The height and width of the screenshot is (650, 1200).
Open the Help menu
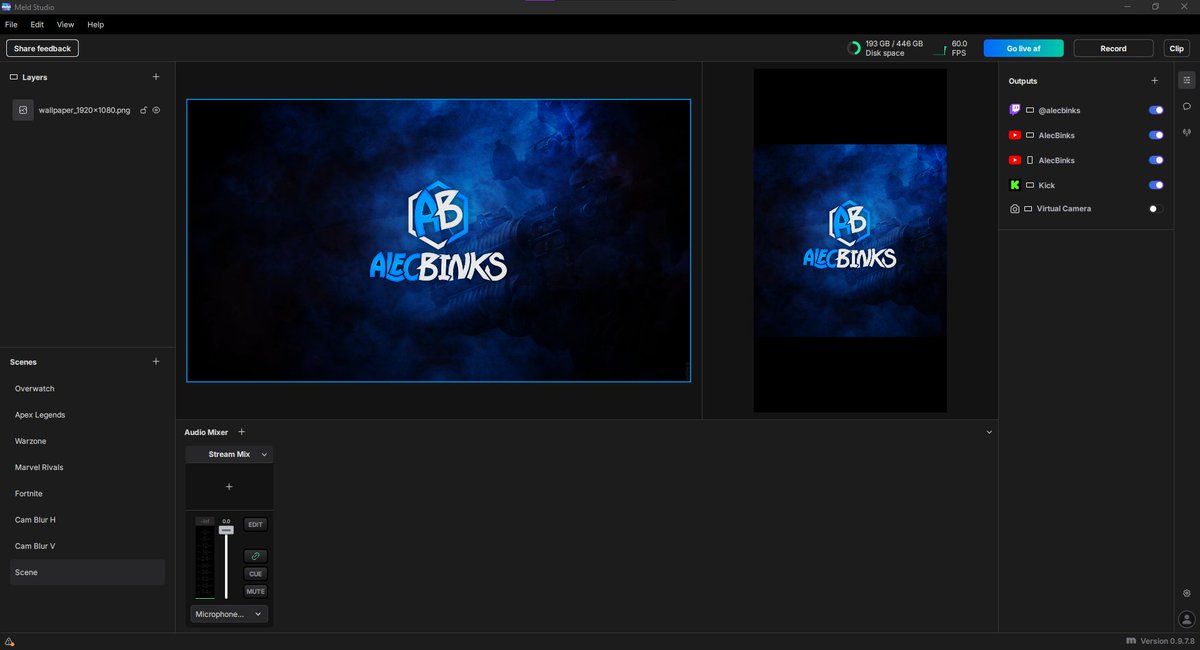(95, 24)
